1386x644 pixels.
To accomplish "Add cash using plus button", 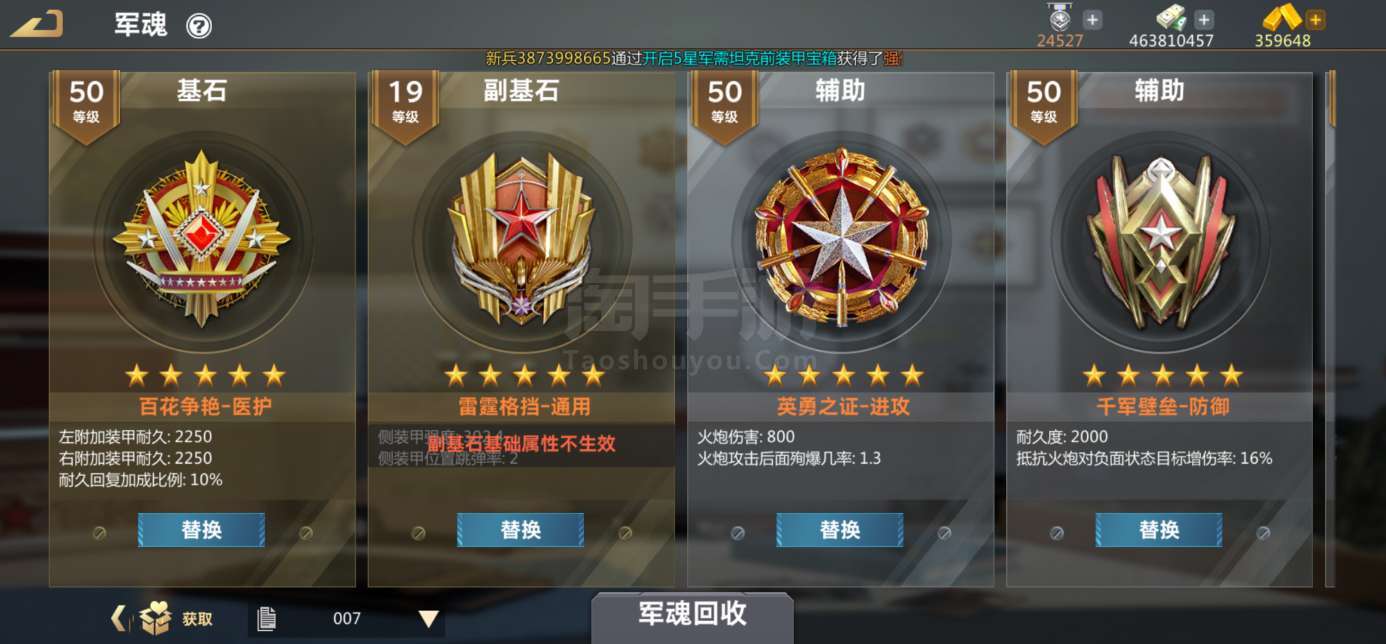I will pos(1204,19).
